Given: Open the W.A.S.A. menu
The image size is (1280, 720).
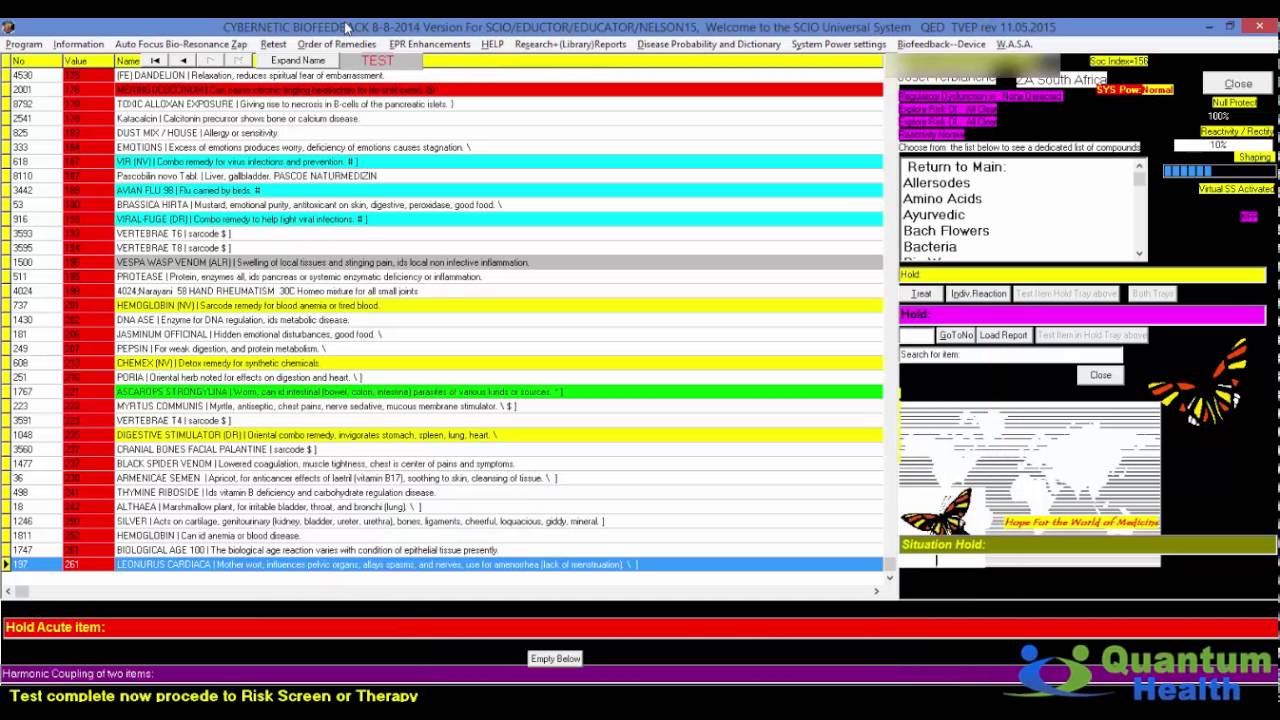Looking at the screenshot, I should point(1014,44).
